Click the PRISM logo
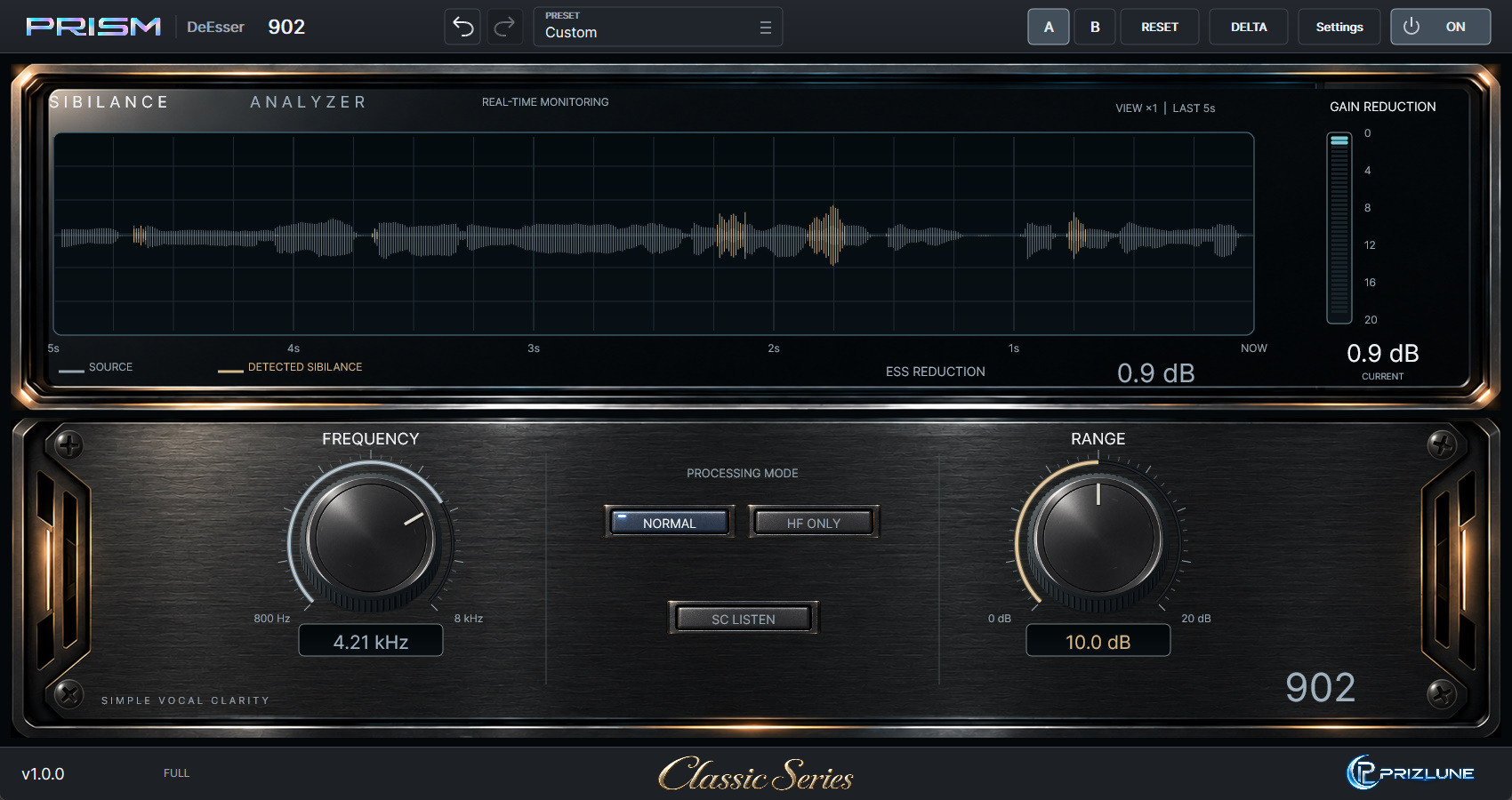Screen dimensions: 1512x800 [93, 27]
